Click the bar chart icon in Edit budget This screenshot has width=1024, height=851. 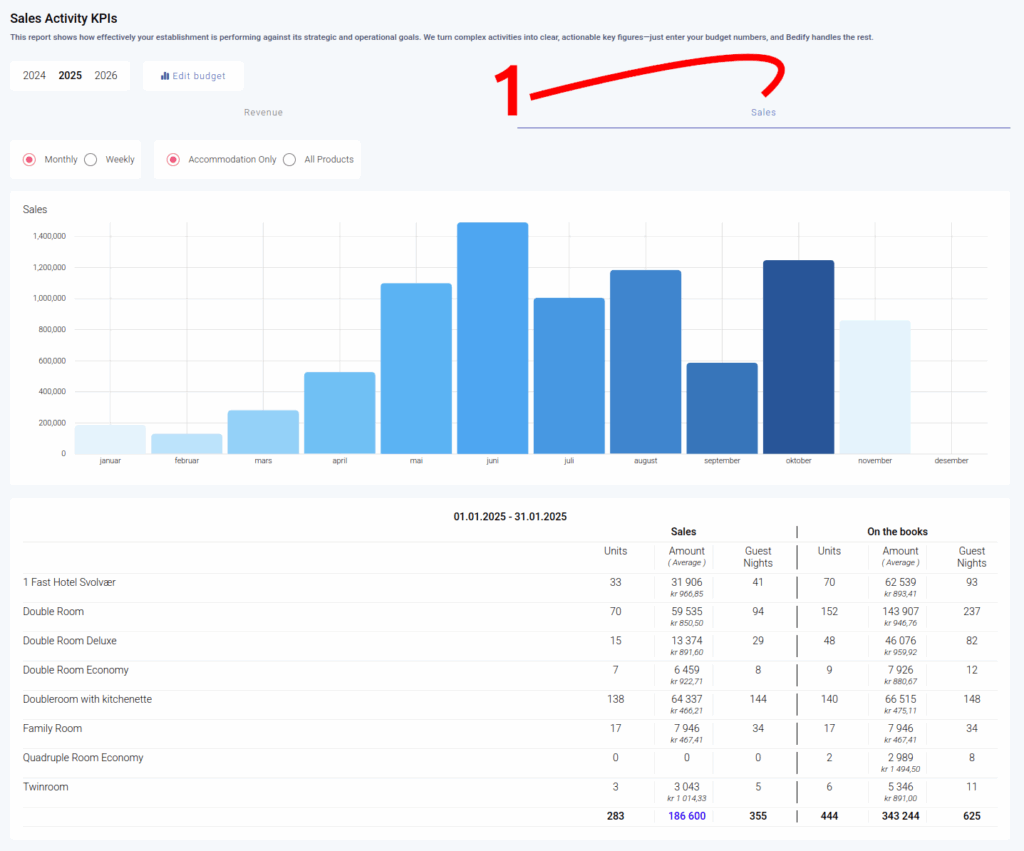point(165,76)
